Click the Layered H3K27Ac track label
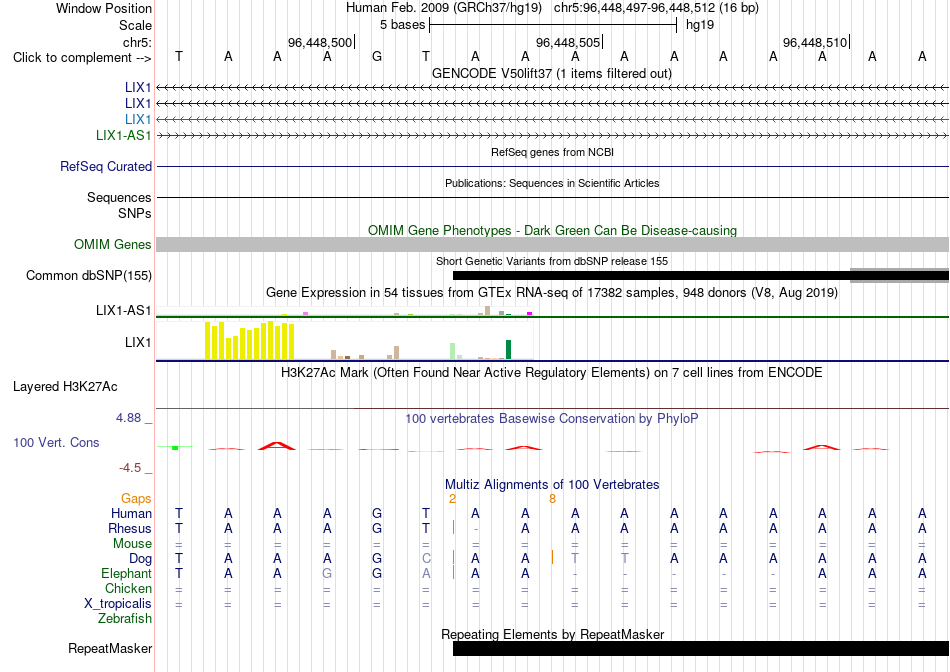The height and width of the screenshot is (672, 950). [x=65, y=387]
